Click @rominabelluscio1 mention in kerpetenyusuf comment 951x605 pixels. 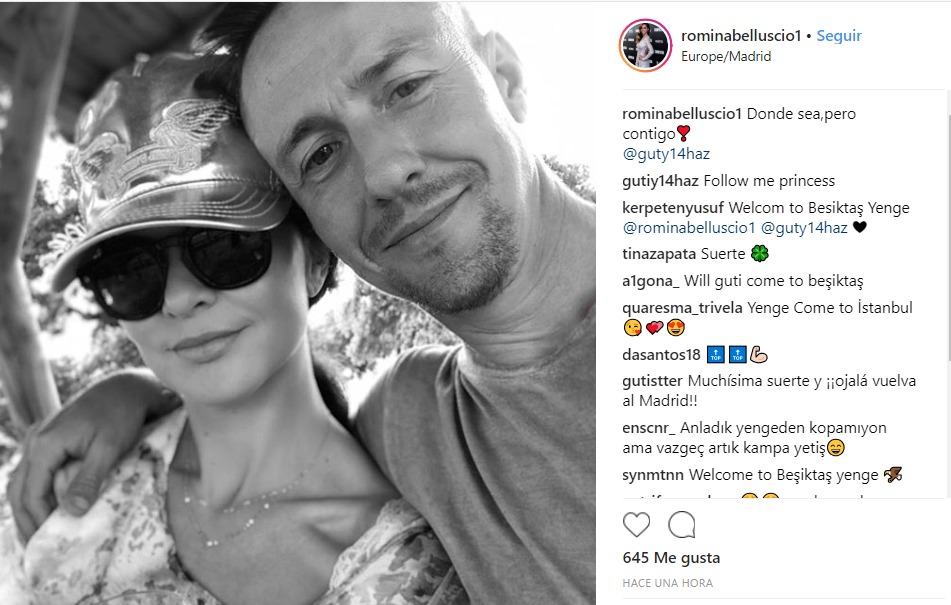point(689,228)
